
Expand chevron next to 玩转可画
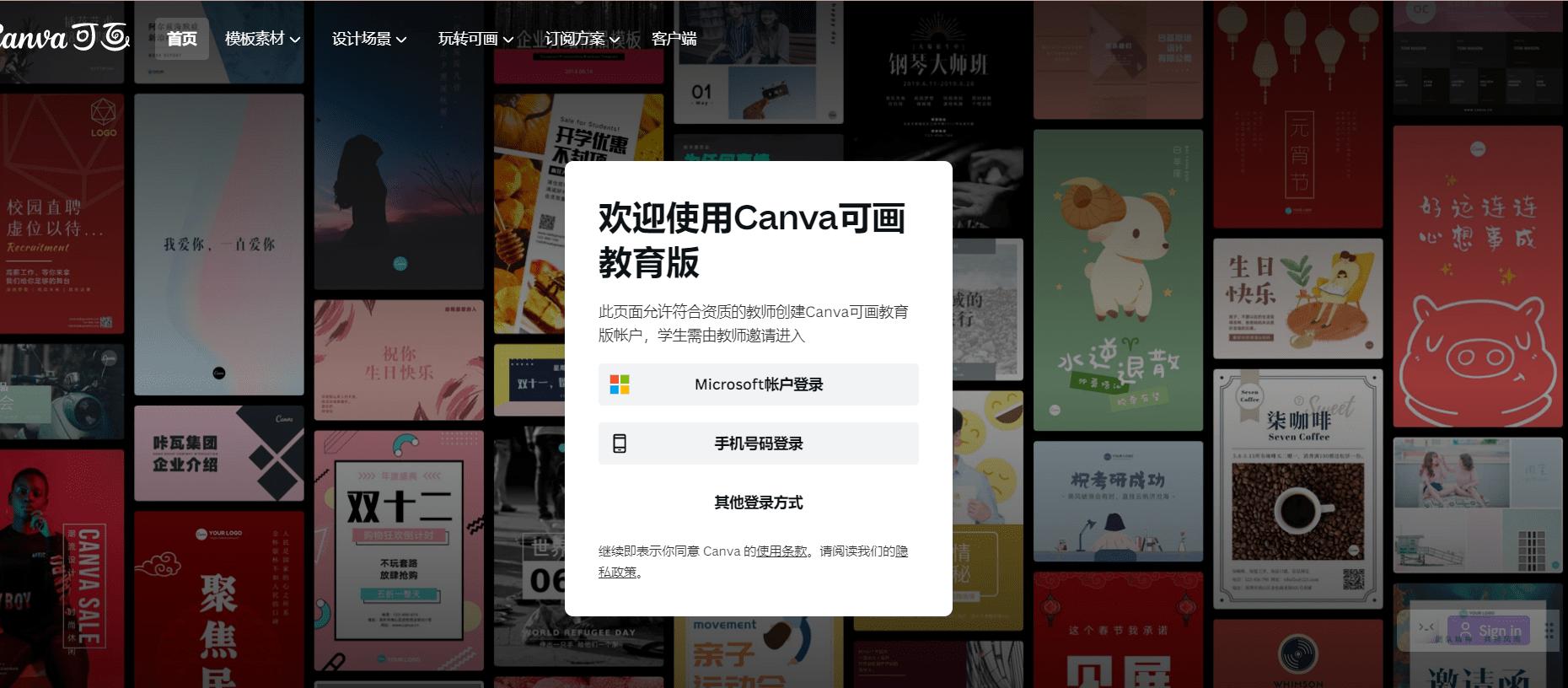[x=508, y=40]
